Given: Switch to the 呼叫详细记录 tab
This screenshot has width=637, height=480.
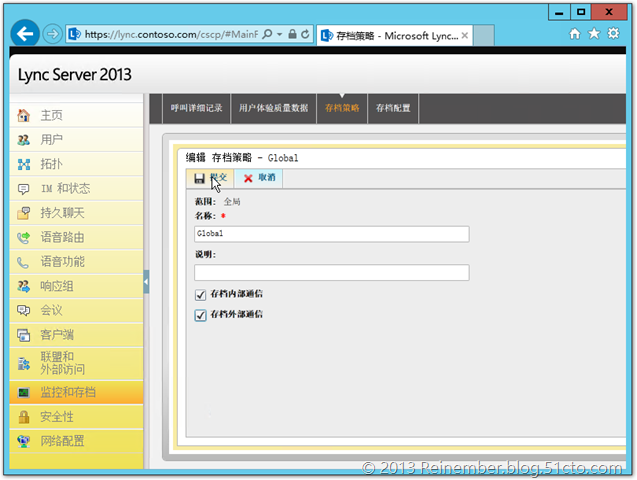Looking at the screenshot, I should click(x=196, y=108).
